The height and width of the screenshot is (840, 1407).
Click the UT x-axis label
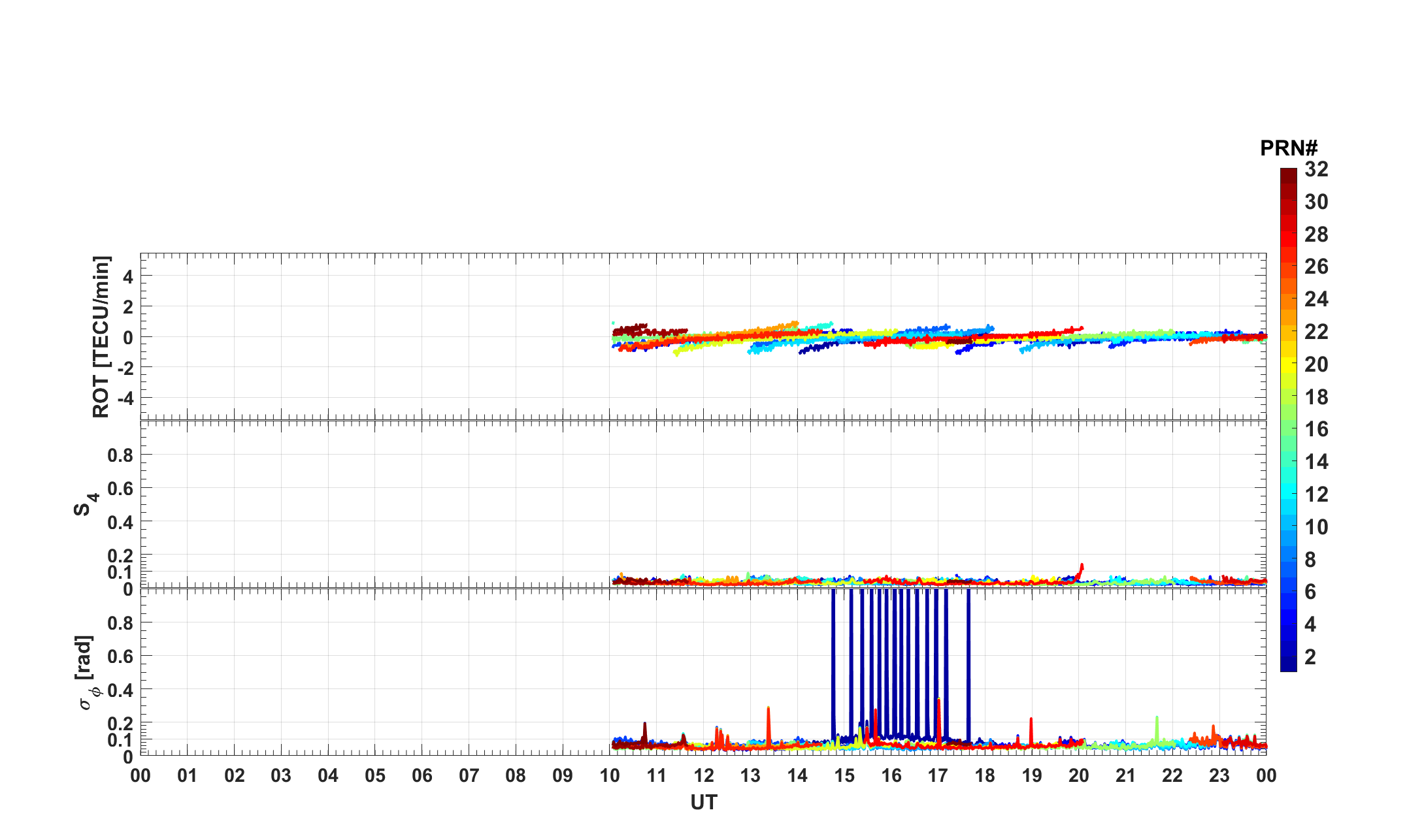(703, 802)
